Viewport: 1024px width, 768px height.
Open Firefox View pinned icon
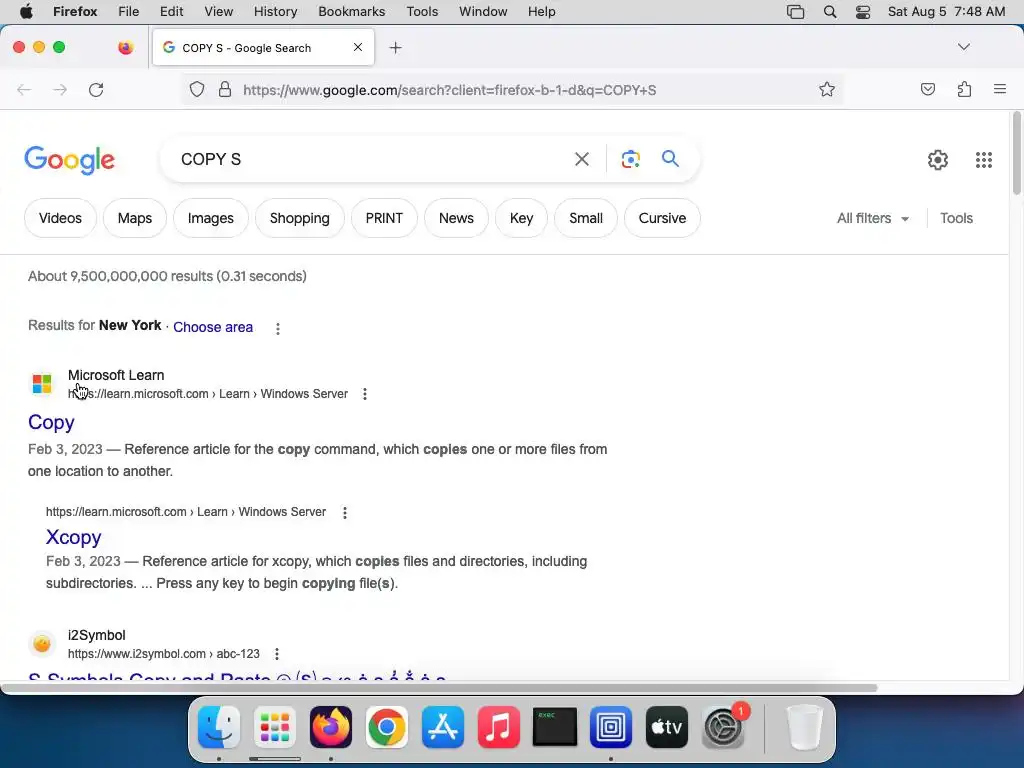125,47
